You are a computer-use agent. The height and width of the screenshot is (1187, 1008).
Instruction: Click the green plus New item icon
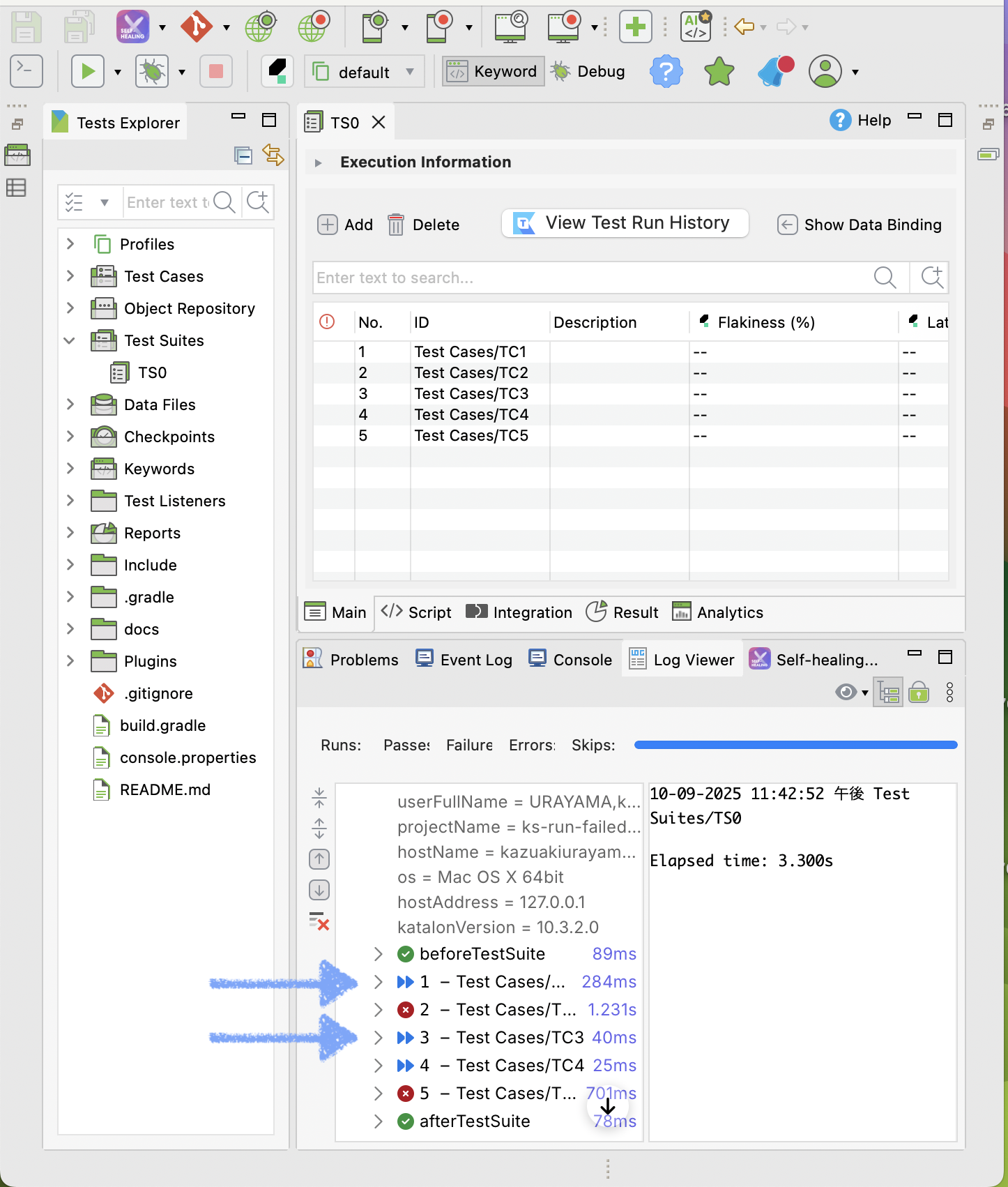tap(635, 27)
